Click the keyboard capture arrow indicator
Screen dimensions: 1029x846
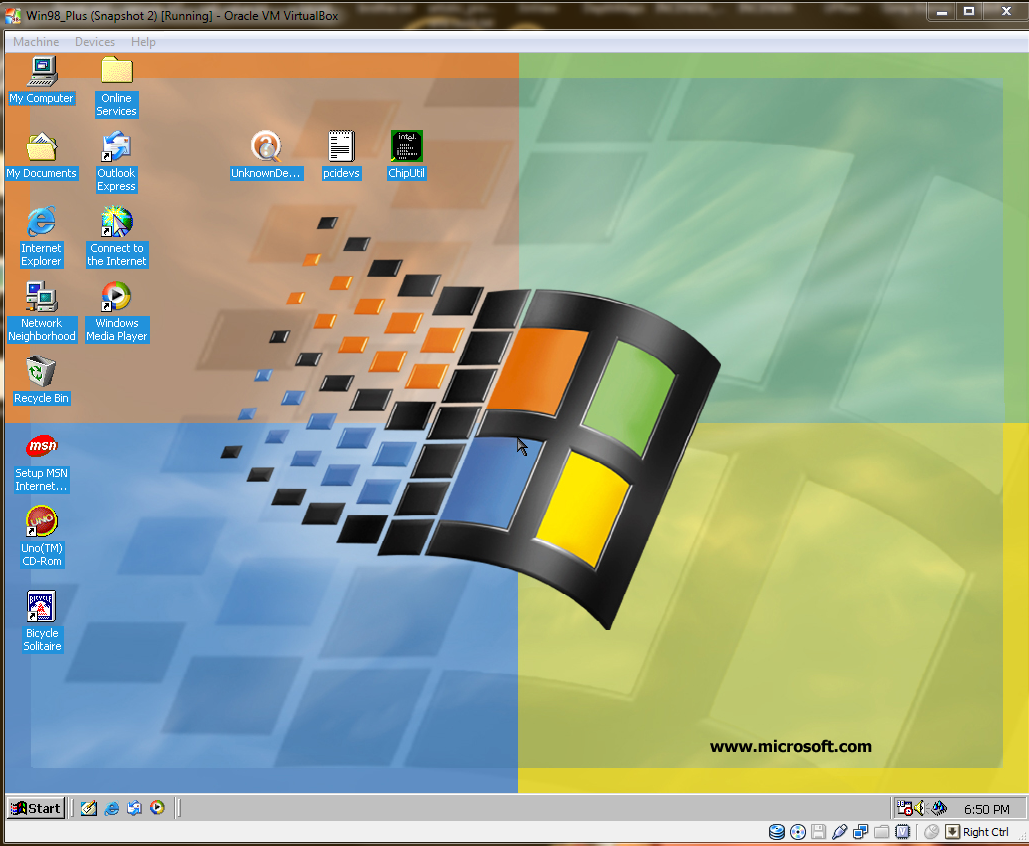pyautogui.click(x=952, y=832)
